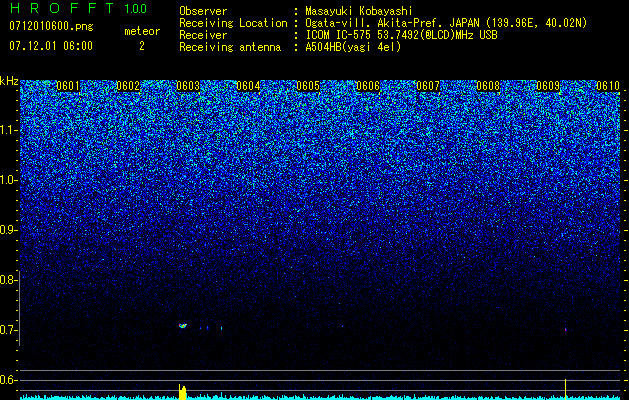Click the kHz axis unit label
The image size is (629, 400).
9,81
